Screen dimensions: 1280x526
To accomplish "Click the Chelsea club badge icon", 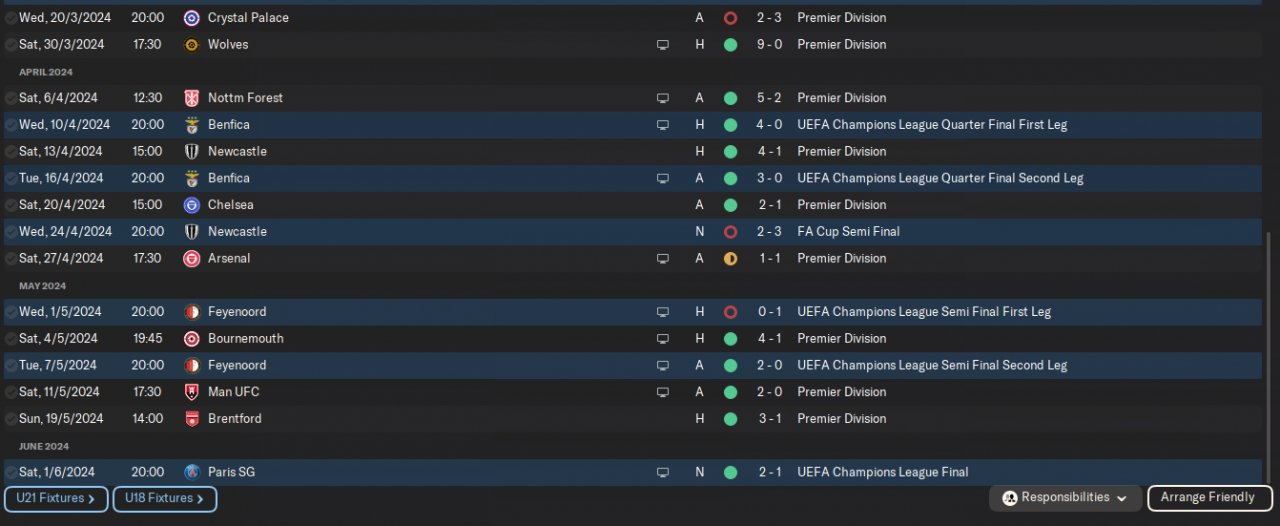I will coord(192,205).
